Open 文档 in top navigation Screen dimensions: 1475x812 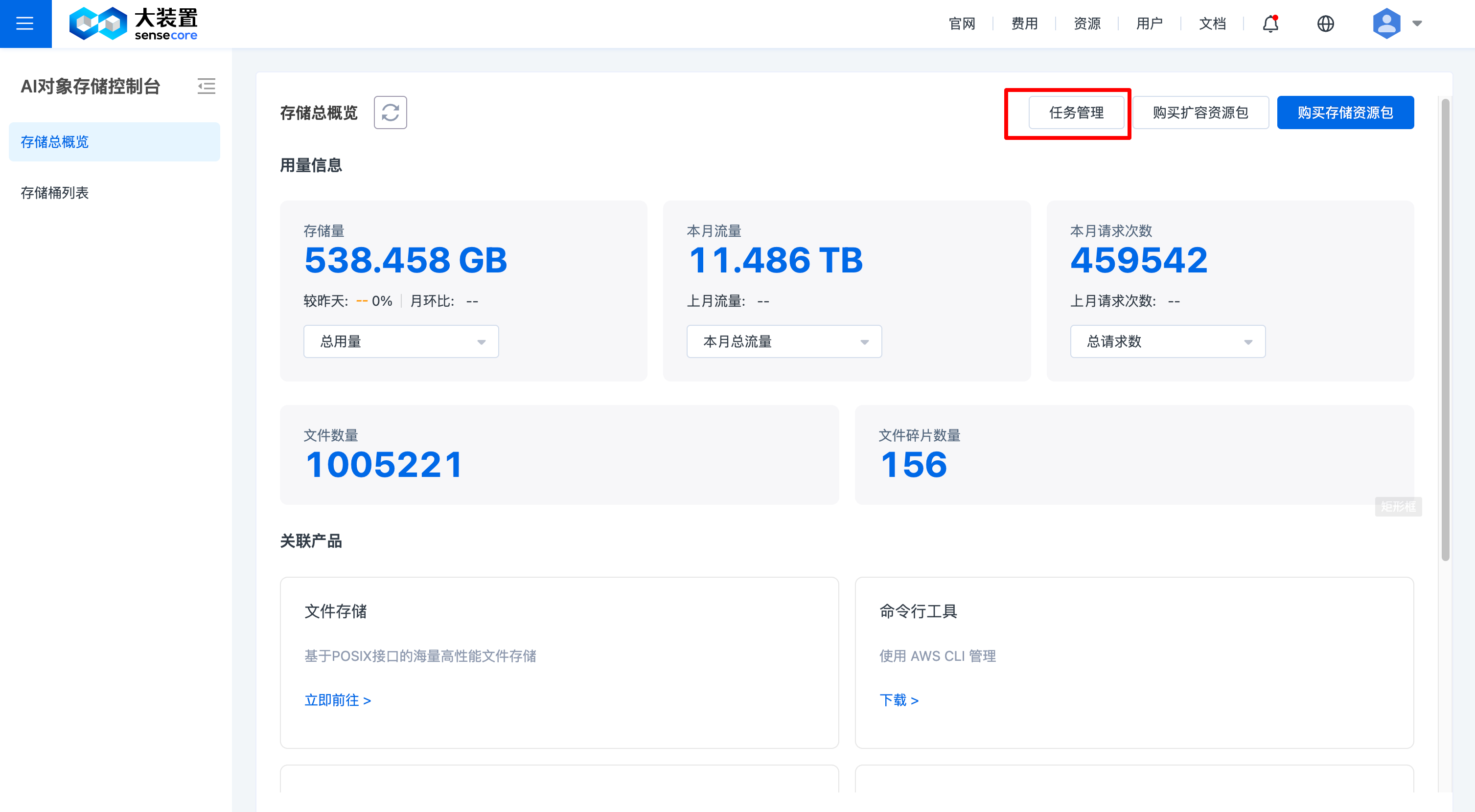[1212, 23]
